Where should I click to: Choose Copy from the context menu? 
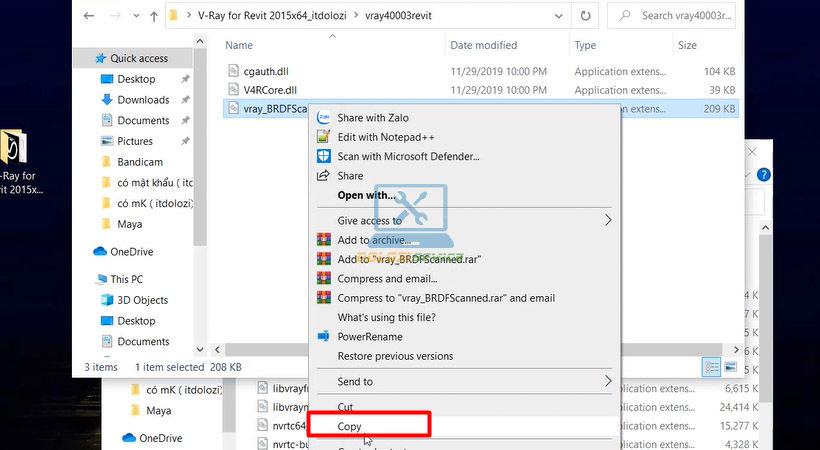[x=349, y=426]
